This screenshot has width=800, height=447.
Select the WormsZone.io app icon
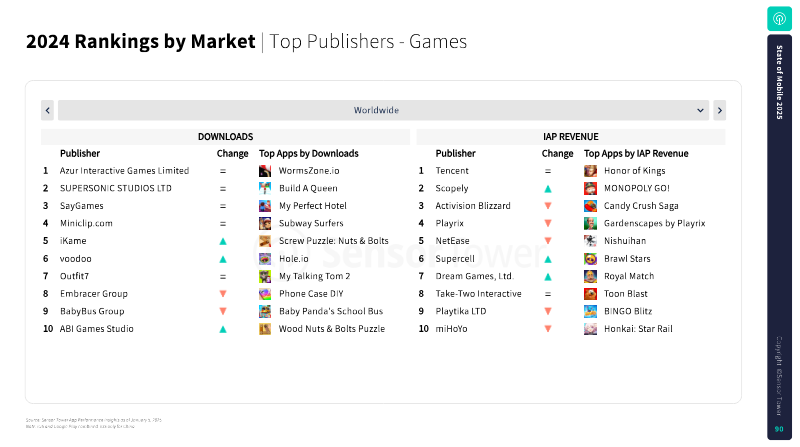pos(265,171)
